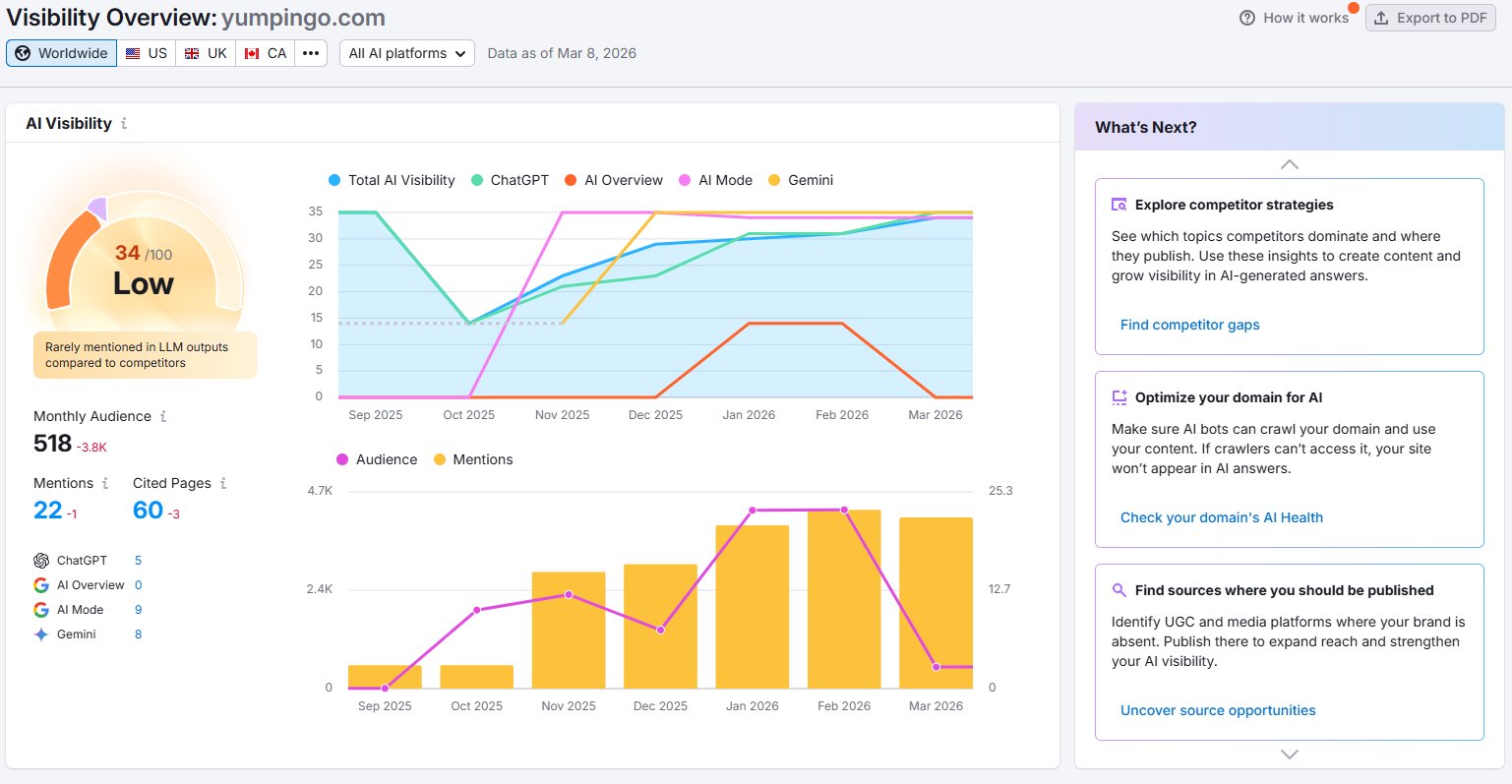Toggle the Audience legend series
This screenshot has width=1512, height=784.
(x=377, y=459)
